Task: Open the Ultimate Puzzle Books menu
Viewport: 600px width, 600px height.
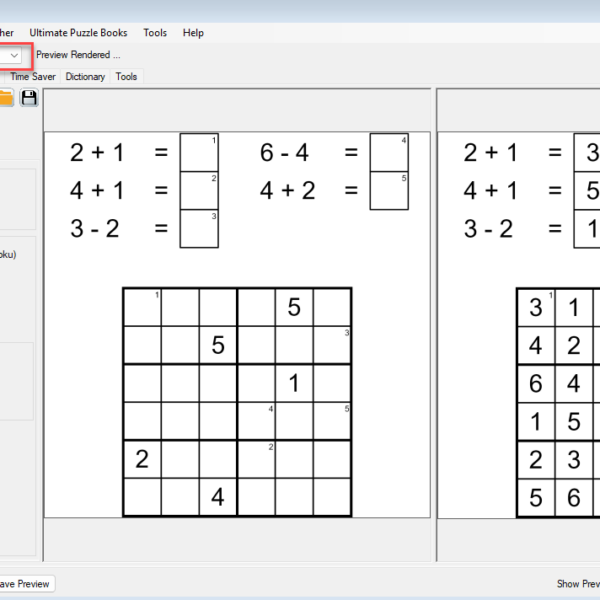Action: point(78,33)
